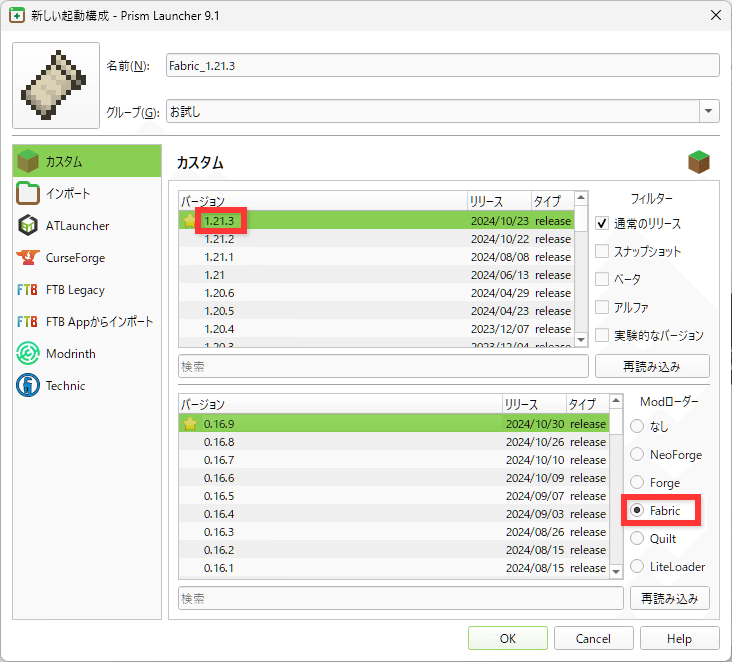Select loader version 0.16.2

(x=394, y=549)
